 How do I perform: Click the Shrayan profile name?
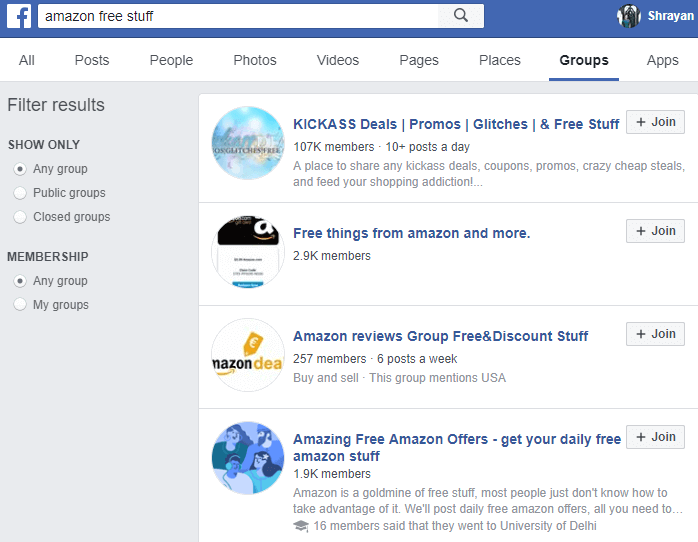(670, 16)
